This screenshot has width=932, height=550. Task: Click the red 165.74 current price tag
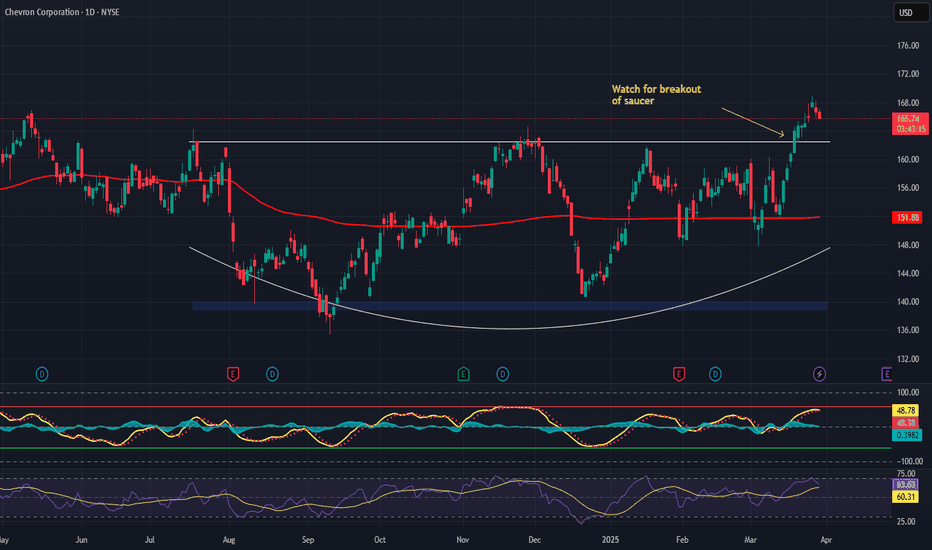[910, 124]
